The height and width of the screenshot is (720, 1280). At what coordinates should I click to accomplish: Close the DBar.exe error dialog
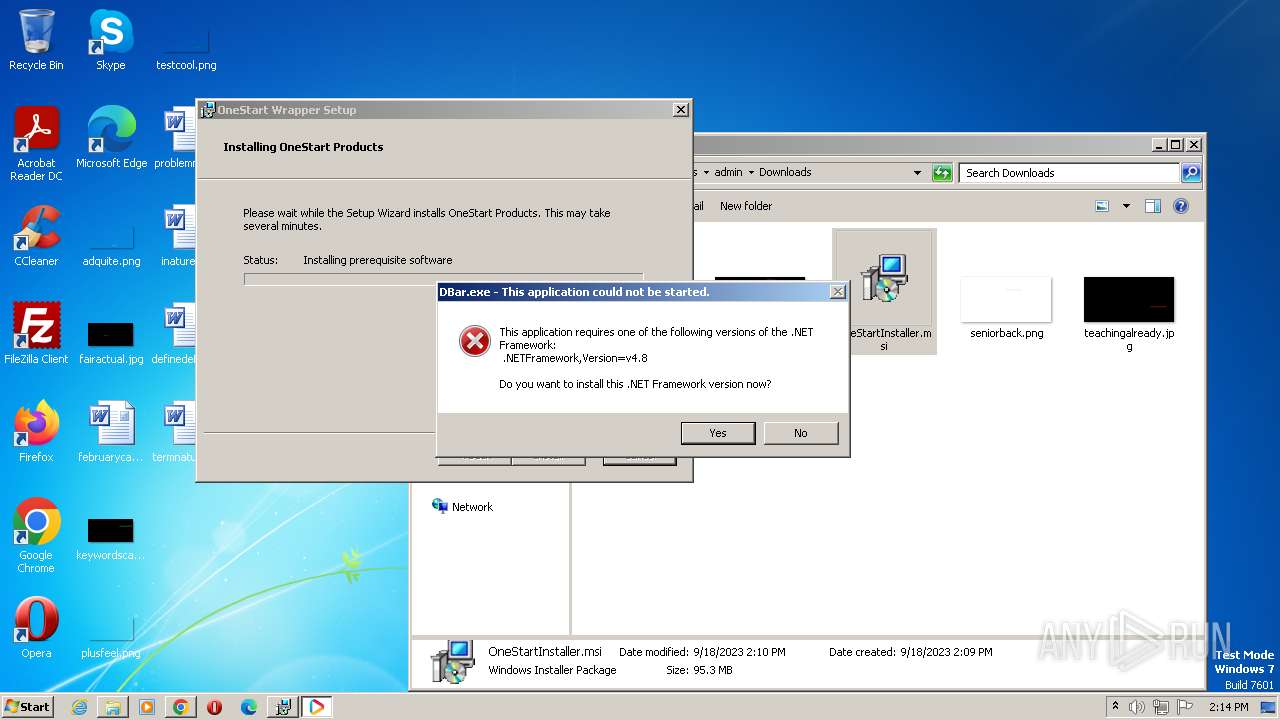(x=838, y=292)
